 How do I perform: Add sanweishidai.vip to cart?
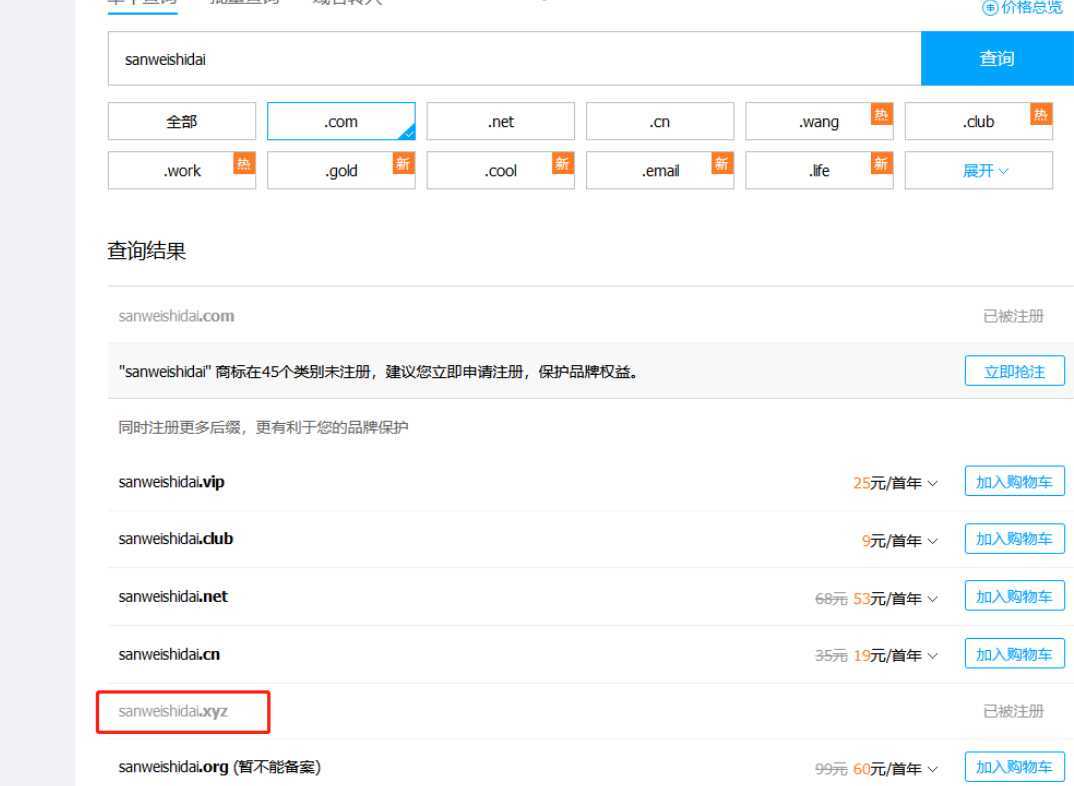[x=1014, y=482]
